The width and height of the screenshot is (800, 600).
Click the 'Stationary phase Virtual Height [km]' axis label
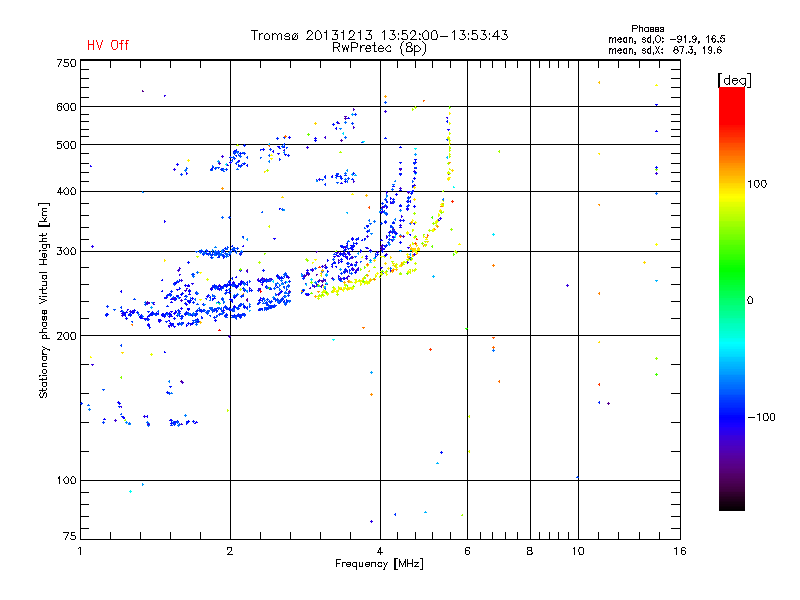(x=44, y=300)
